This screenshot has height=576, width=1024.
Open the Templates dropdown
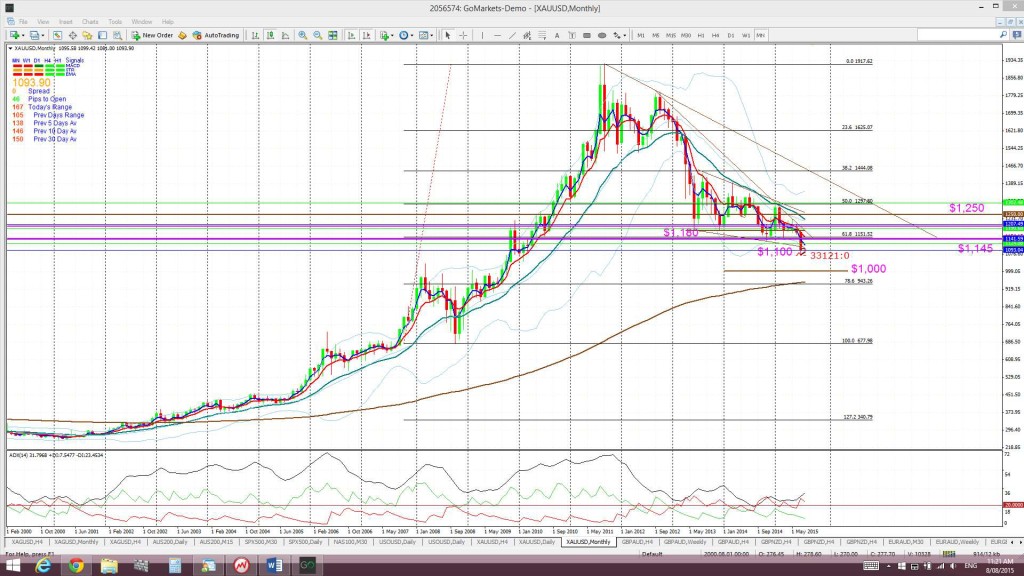pyautogui.click(x=426, y=35)
